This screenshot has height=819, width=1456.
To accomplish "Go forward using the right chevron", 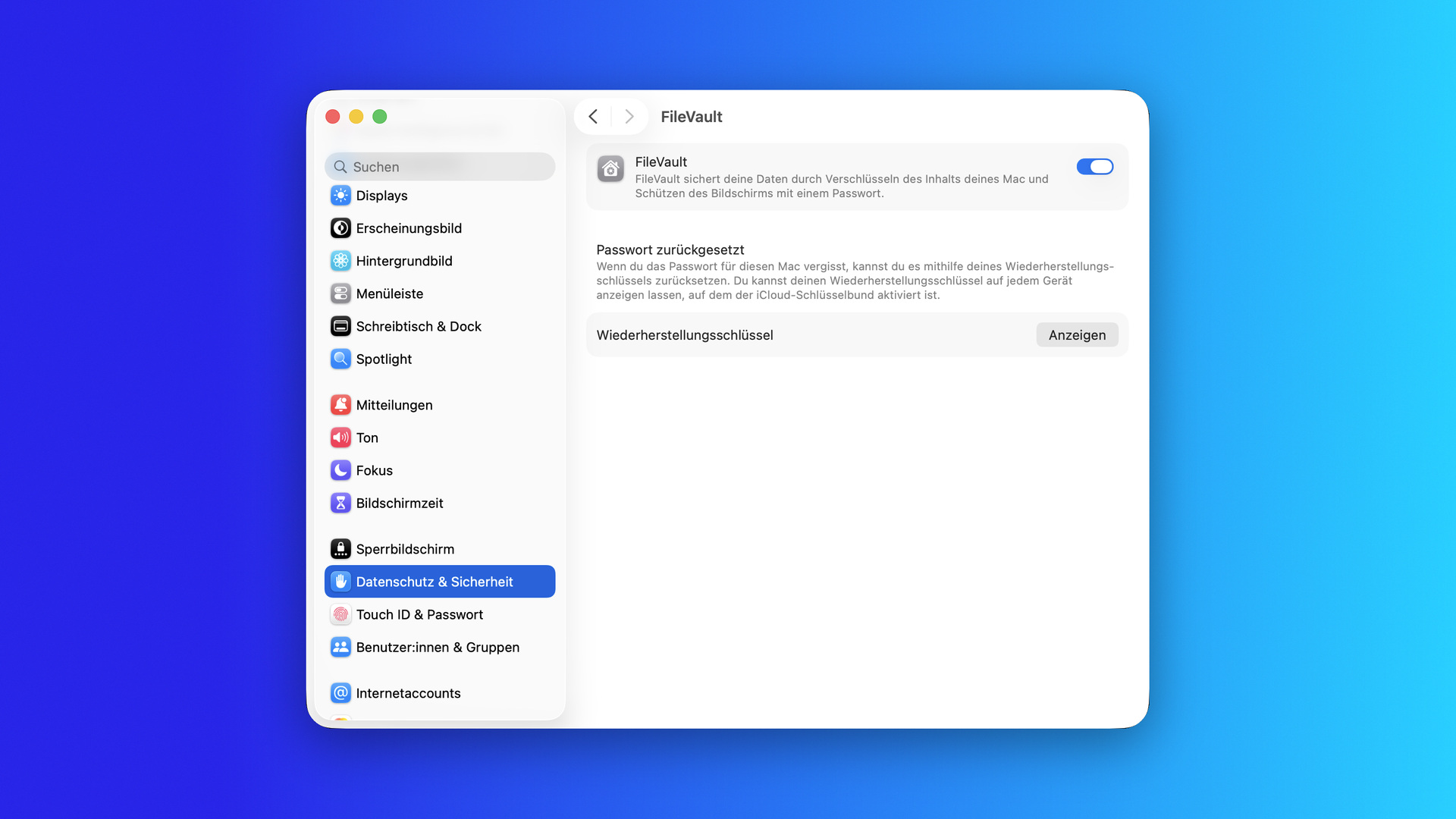I will [x=629, y=117].
